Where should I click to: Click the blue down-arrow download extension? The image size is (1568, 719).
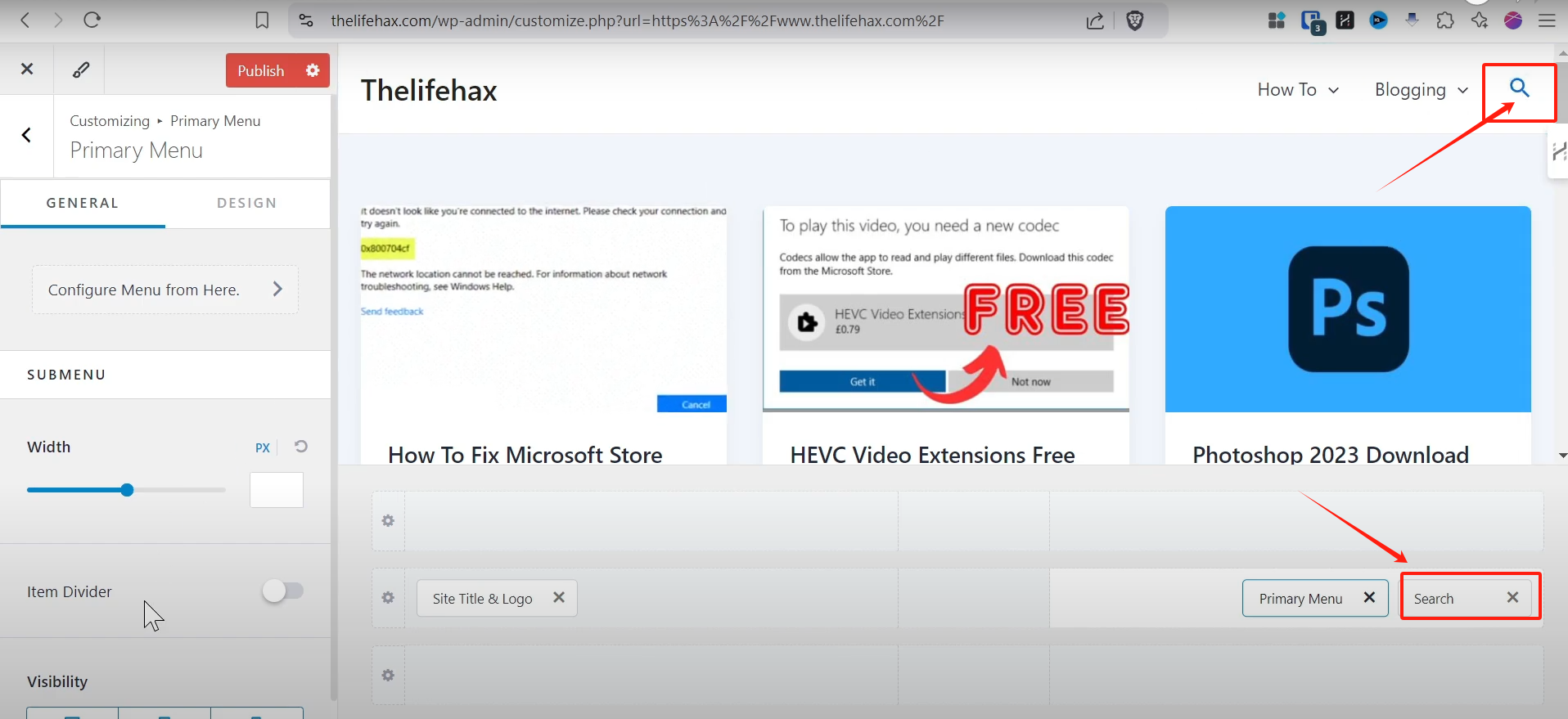pyautogui.click(x=1412, y=20)
